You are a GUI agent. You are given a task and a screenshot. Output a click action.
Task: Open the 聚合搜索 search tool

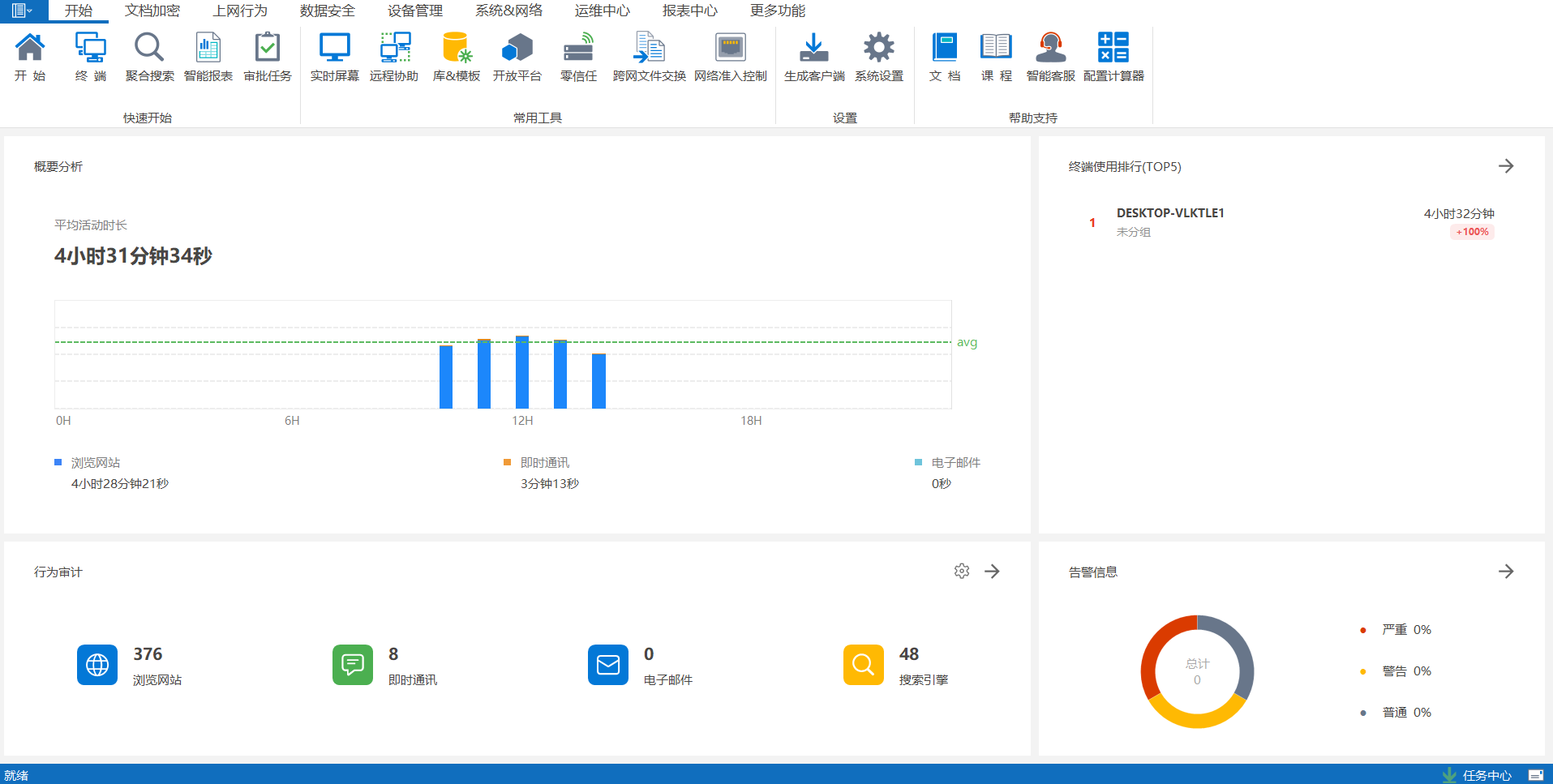tap(149, 57)
